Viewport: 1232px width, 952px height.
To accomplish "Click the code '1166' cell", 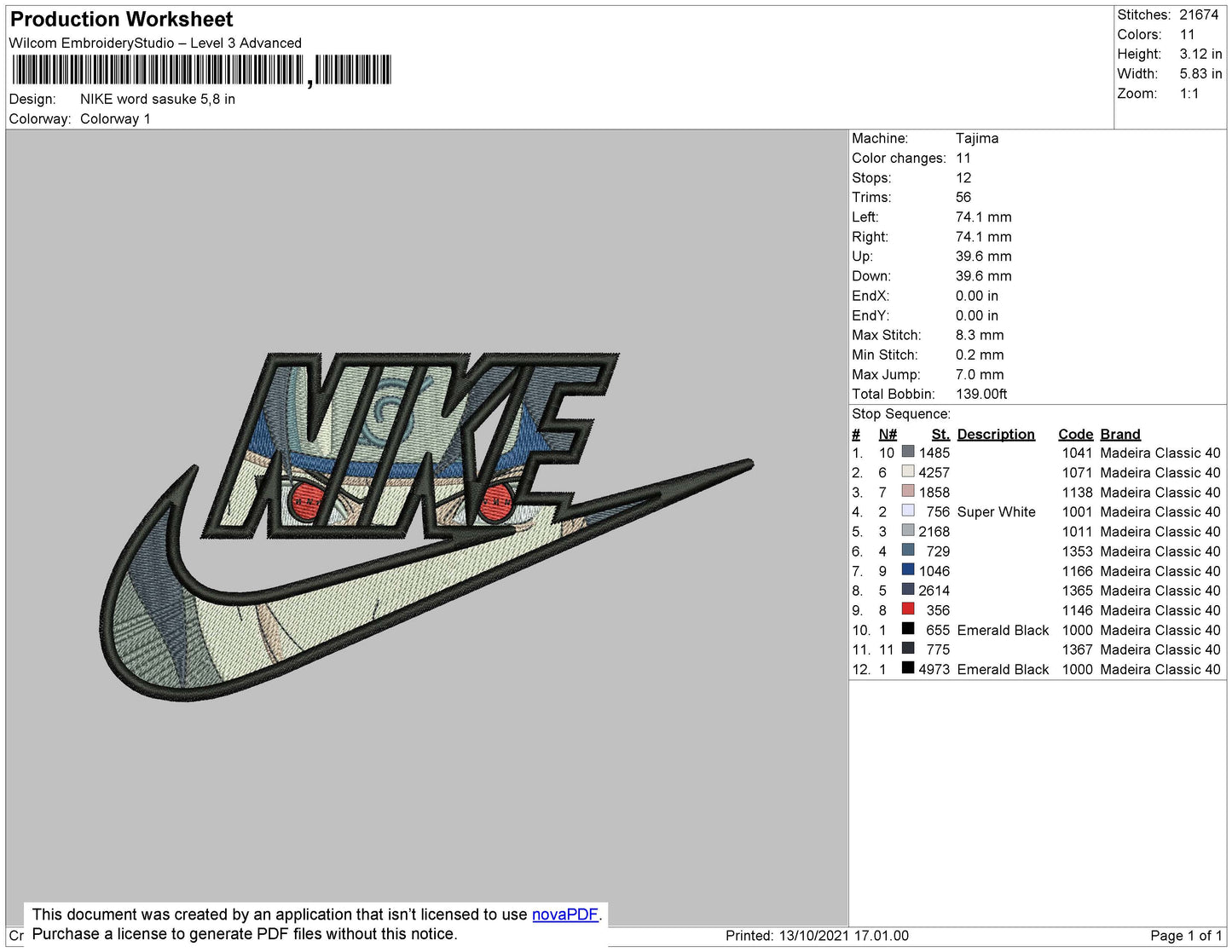I will coord(1077,571).
